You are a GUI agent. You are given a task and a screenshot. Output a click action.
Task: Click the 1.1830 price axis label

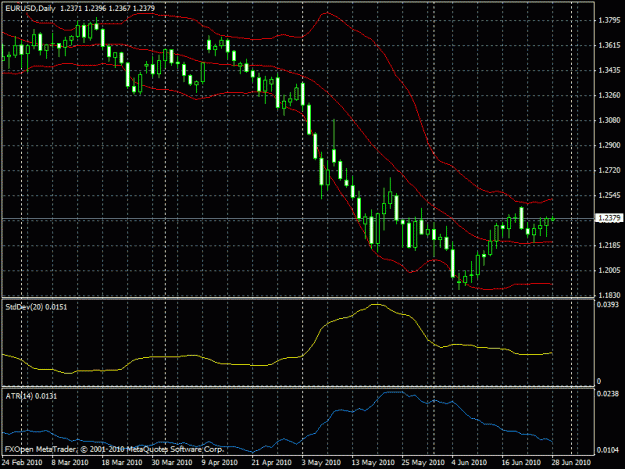(609, 295)
